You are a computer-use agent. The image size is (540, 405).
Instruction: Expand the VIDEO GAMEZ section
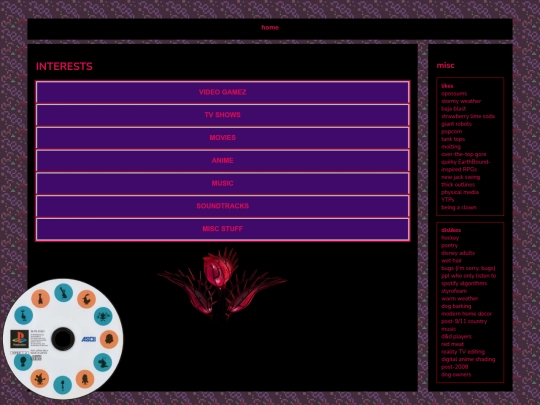[x=222, y=92]
